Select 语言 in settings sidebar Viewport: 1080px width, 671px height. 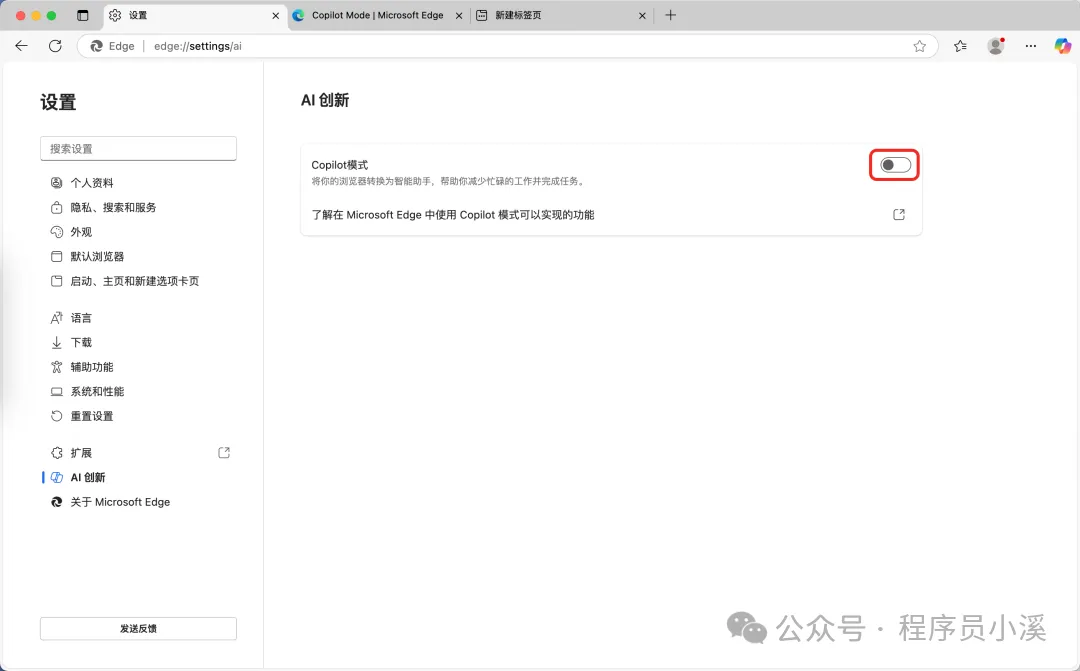(x=81, y=318)
